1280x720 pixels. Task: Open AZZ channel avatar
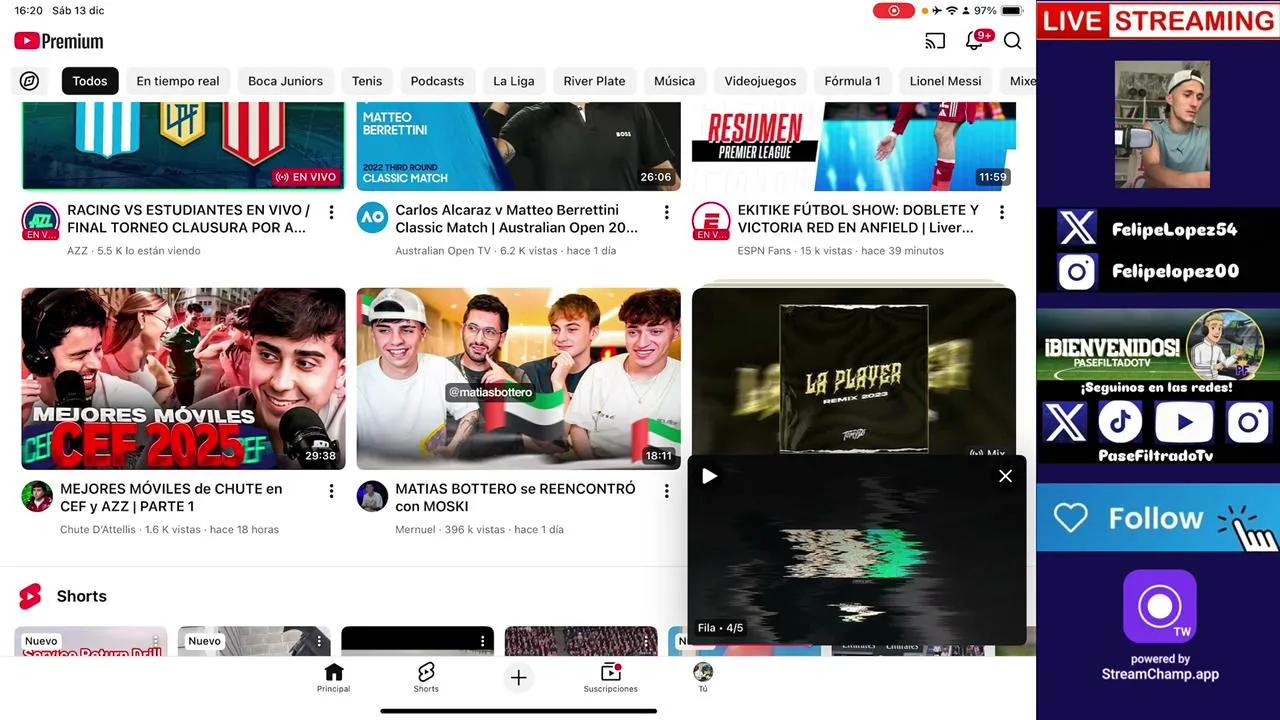coord(40,221)
